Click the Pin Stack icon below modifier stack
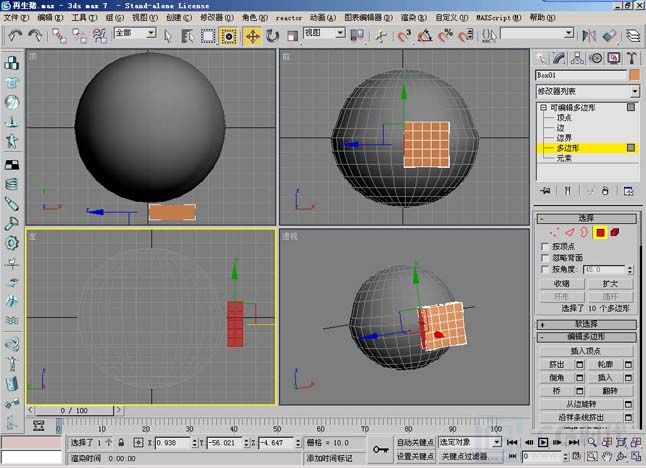 point(545,191)
